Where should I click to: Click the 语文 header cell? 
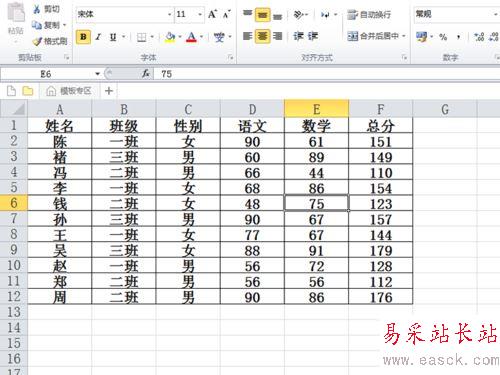[252, 125]
